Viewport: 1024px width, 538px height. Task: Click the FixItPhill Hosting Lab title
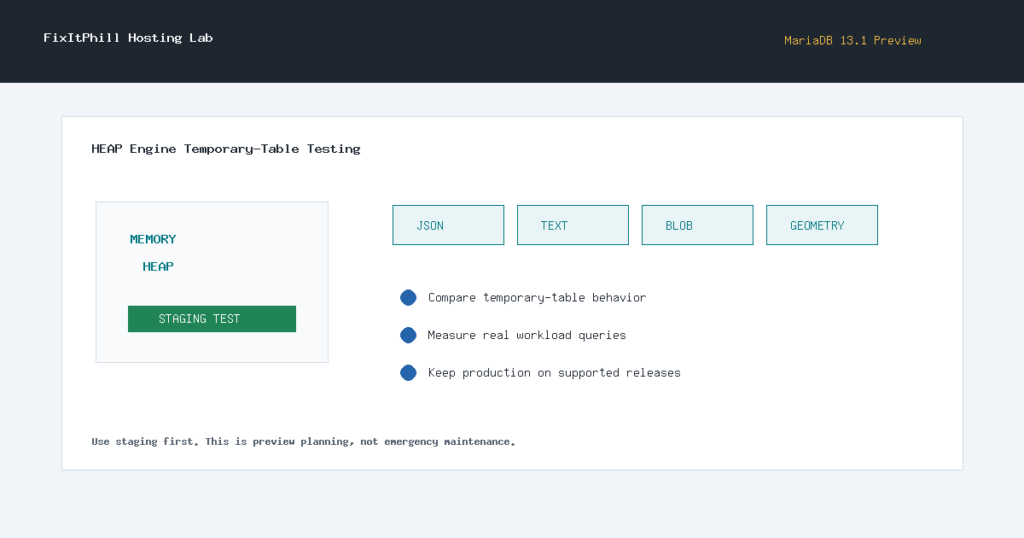point(128,38)
